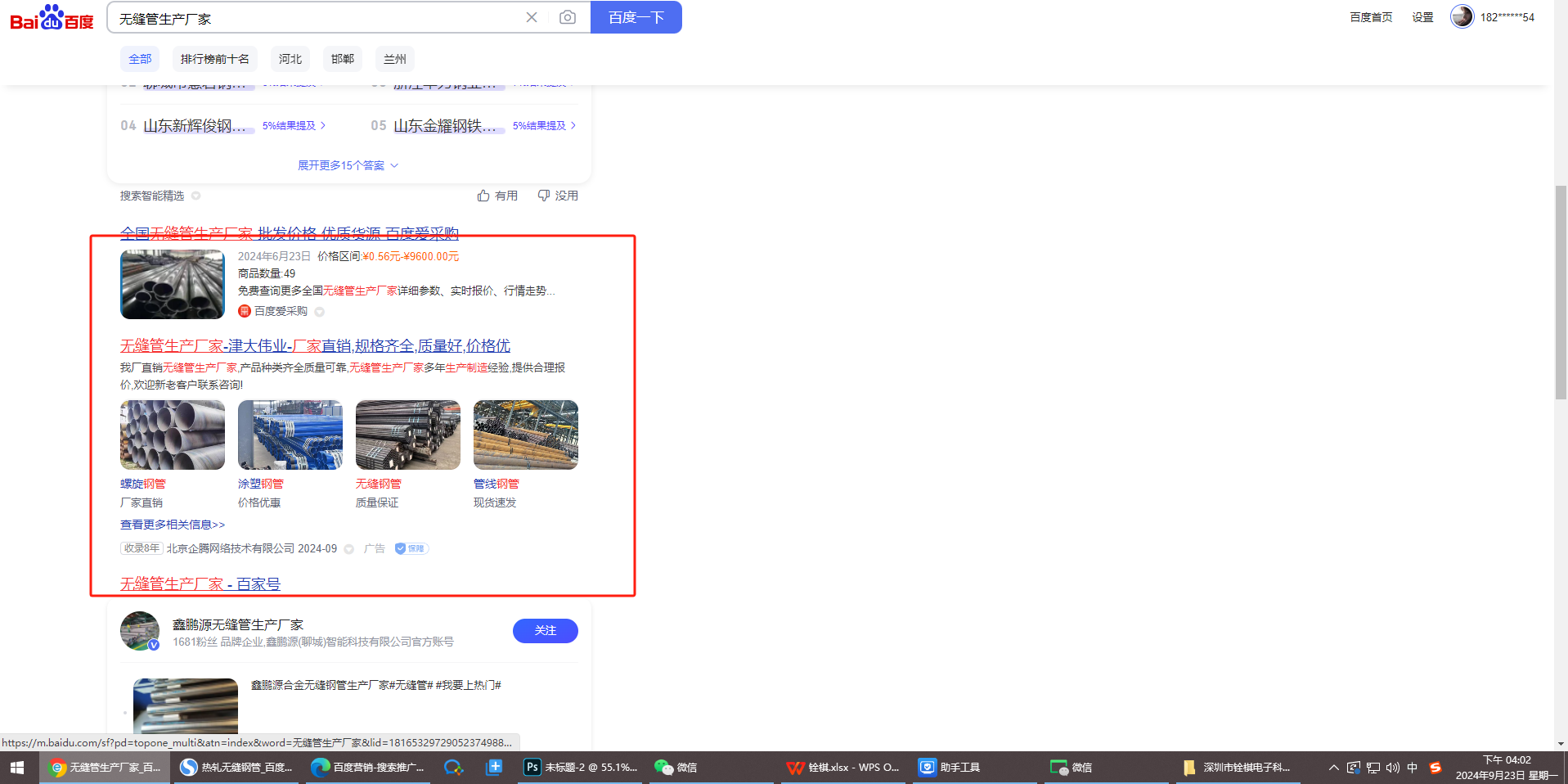This screenshot has width=1568, height=784.
Task: Switch to the Sogou browser window 热轧无缝钢管
Action: coord(237,768)
